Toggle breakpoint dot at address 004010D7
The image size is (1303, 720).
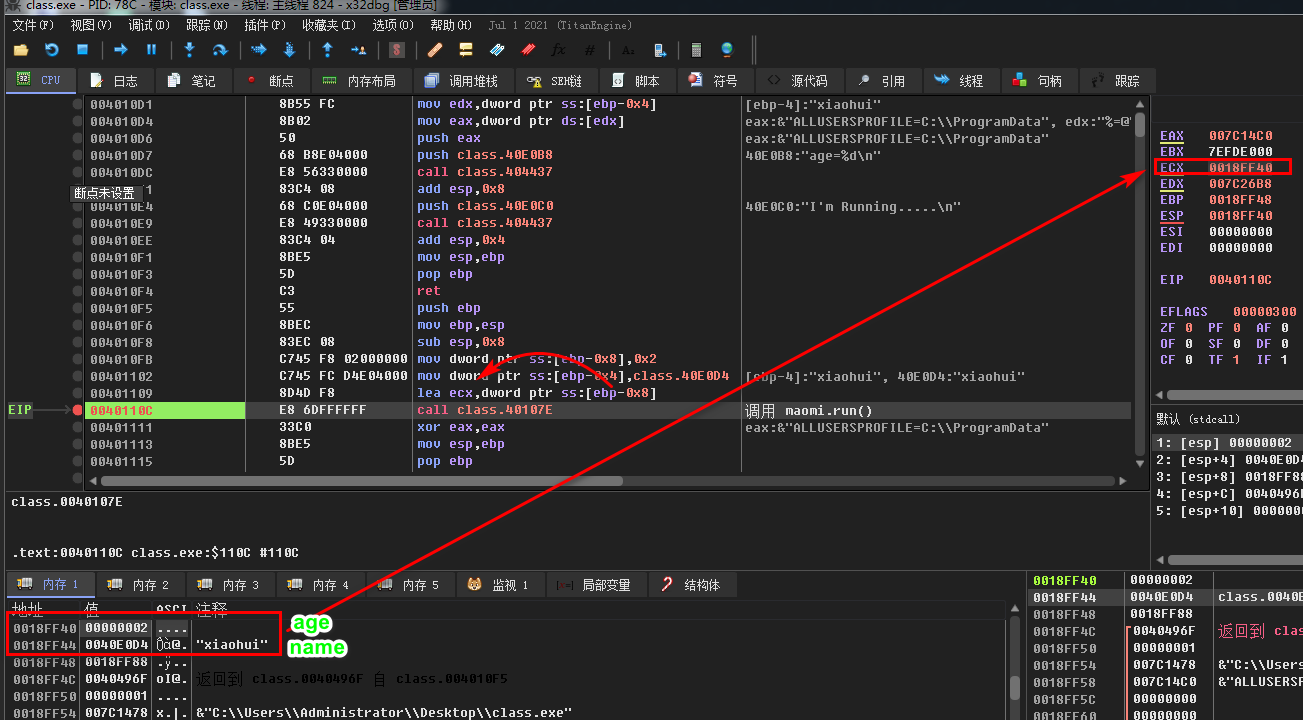click(x=78, y=155)
